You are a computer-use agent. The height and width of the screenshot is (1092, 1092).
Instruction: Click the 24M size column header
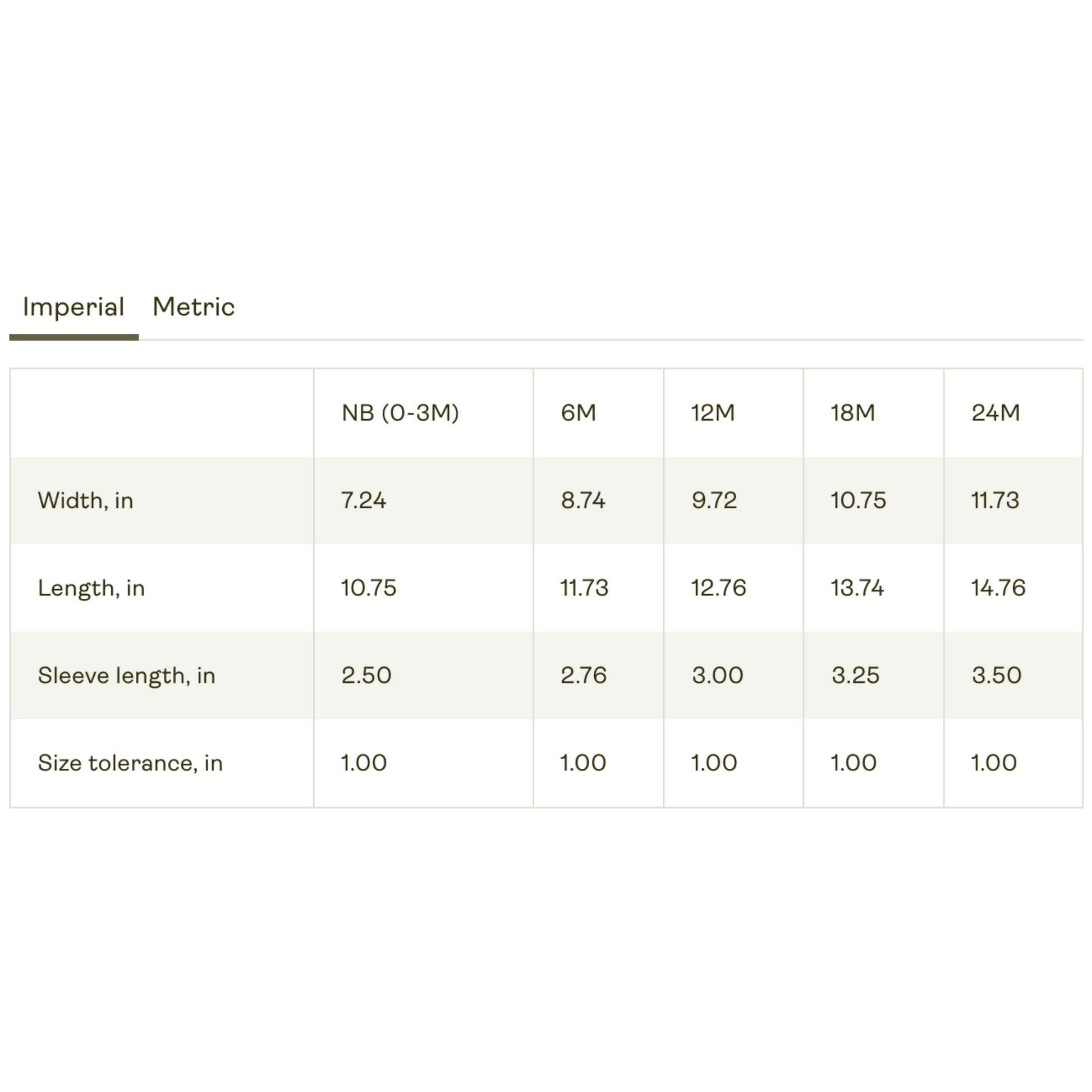click(x=995, y=412)
